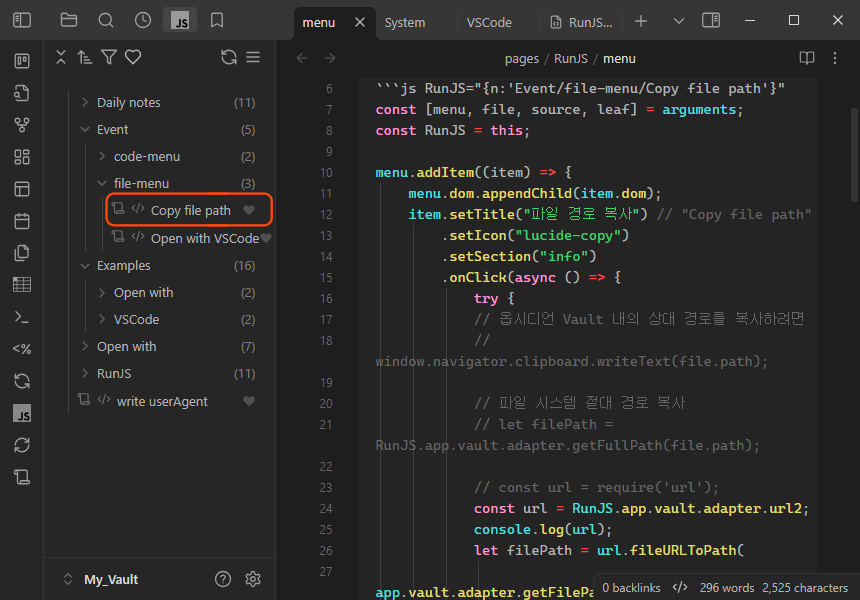Open the My_Vault switcher
Screen dimensions: 860x600
point(101,579)
